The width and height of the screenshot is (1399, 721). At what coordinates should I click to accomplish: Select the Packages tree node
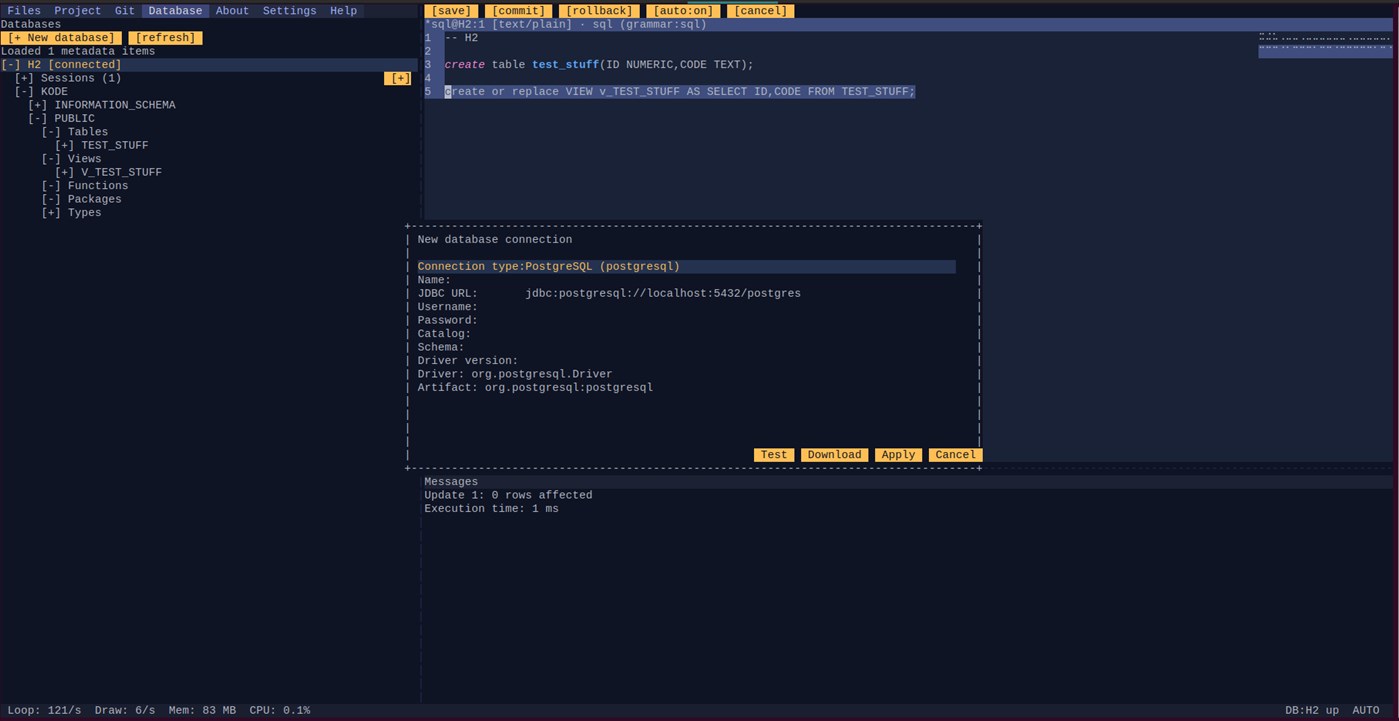point(95,200)
